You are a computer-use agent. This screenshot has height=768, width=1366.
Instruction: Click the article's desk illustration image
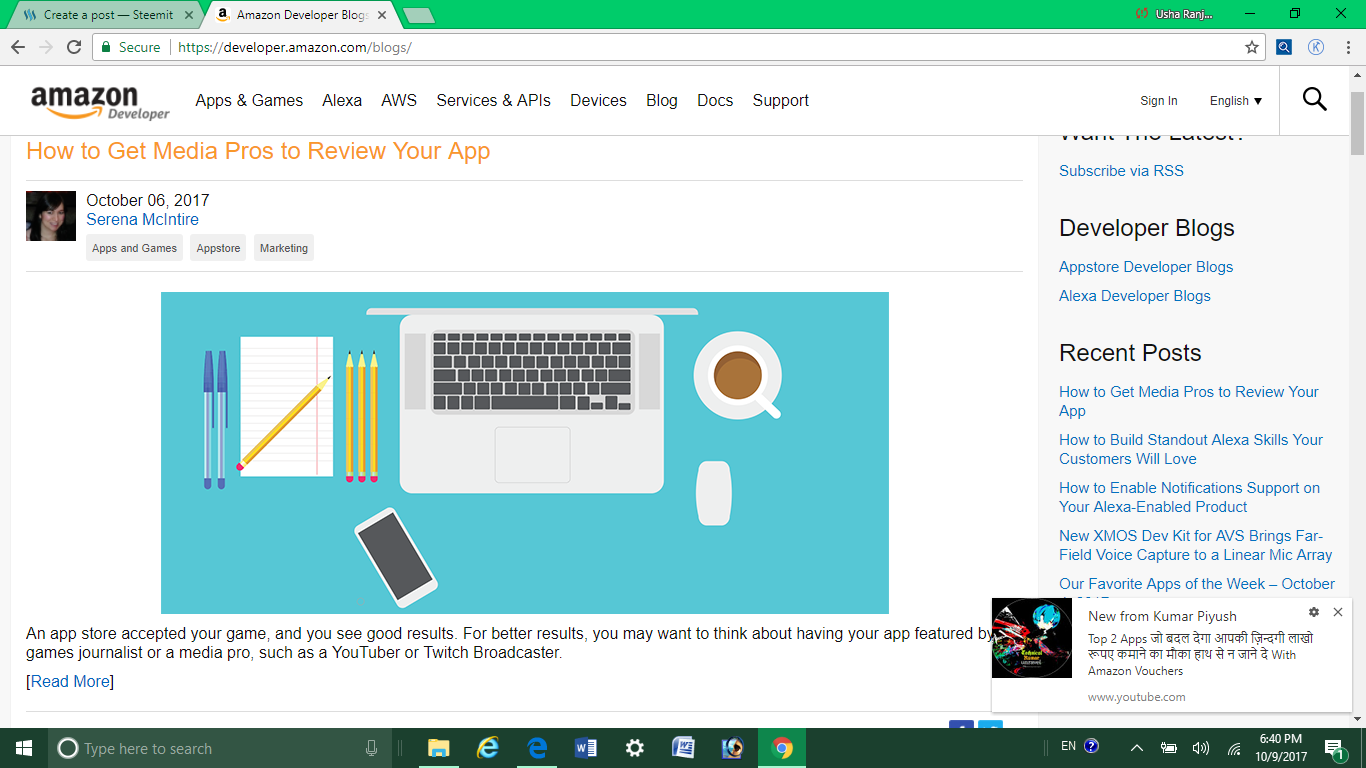pyautogui.click(x=525, y=453)
